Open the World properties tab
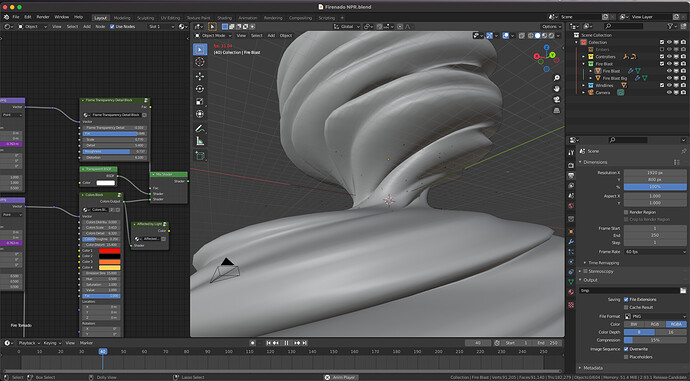 (571, 206)
